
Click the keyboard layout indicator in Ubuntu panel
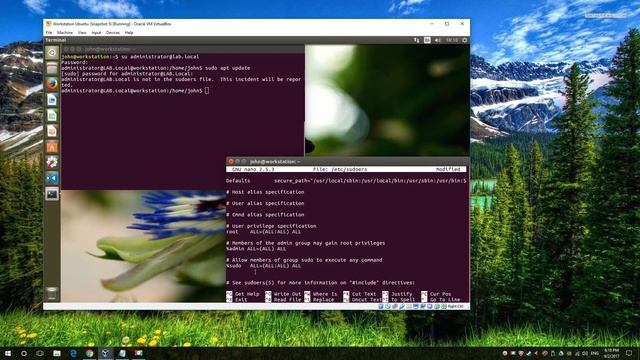[427, 40]
